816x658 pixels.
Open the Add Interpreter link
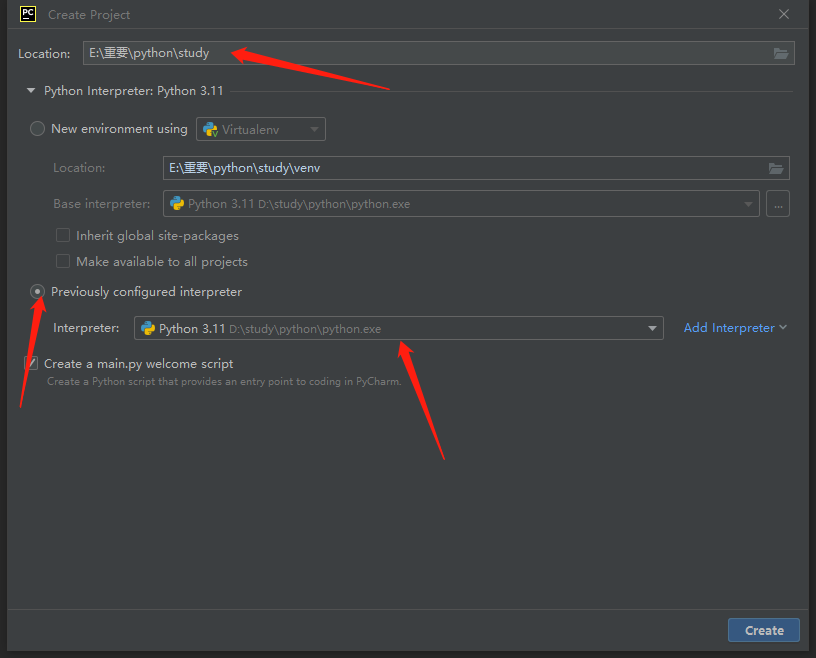[735, 328]
